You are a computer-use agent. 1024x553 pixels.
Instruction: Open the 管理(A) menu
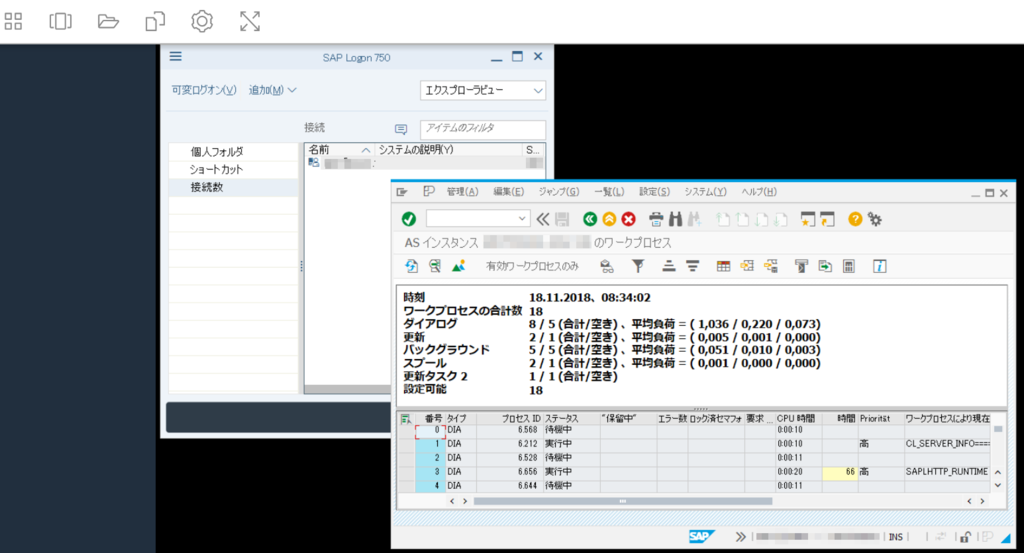[462, 192]
